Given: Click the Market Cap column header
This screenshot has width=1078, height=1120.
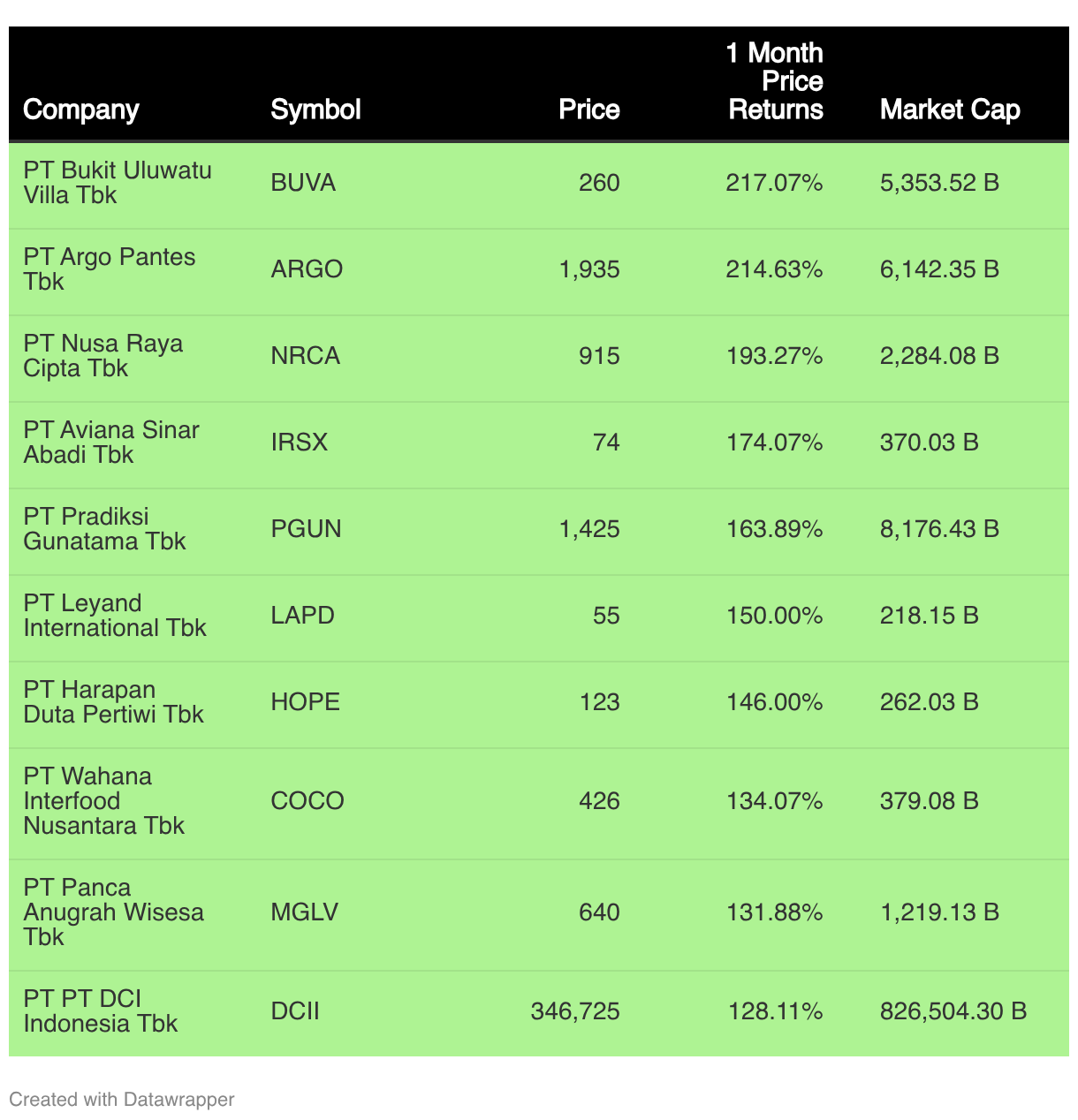Looking at the screenshot, I should click(x=950, y=110).
